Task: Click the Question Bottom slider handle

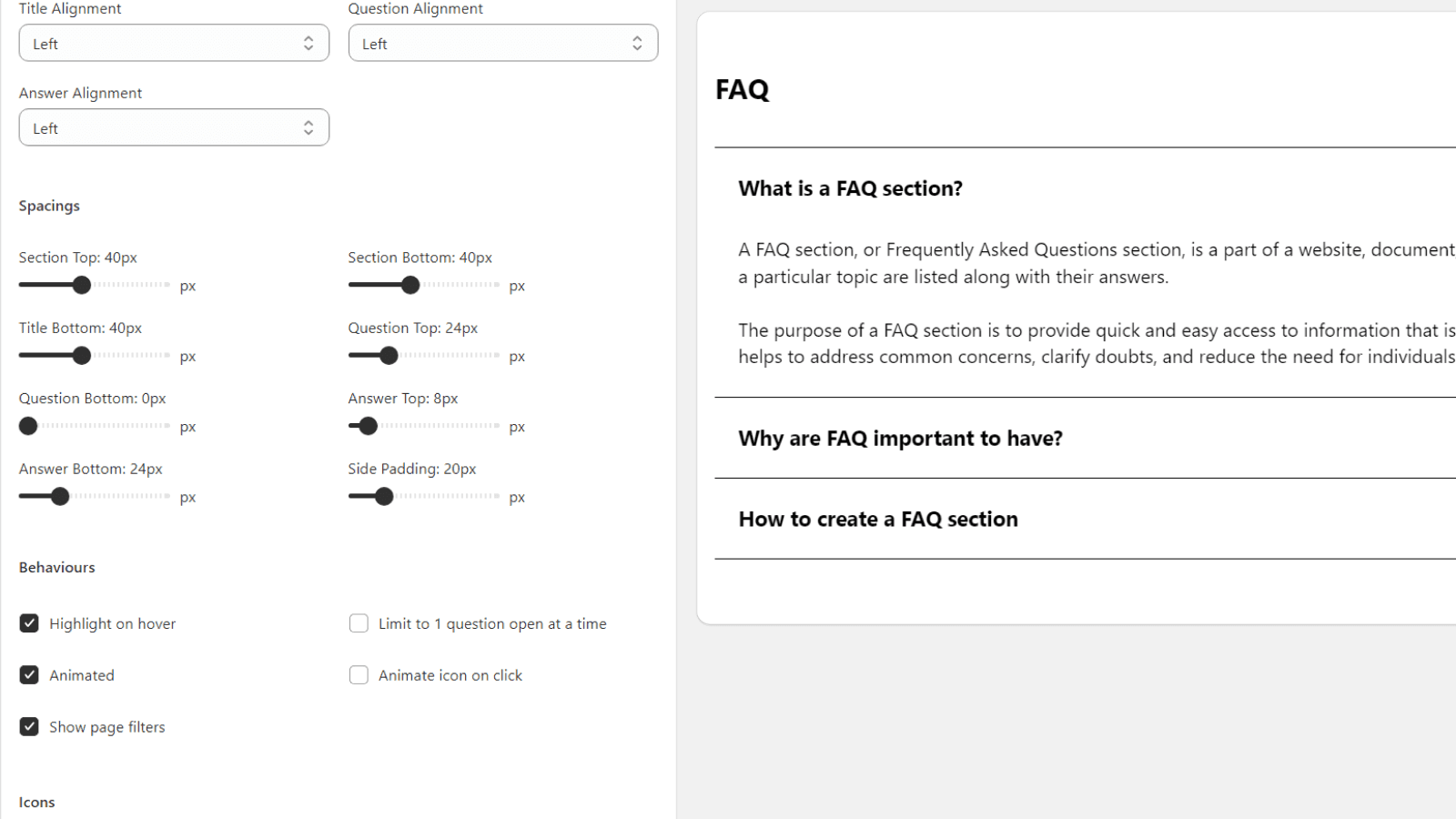Action: [28, 426]
